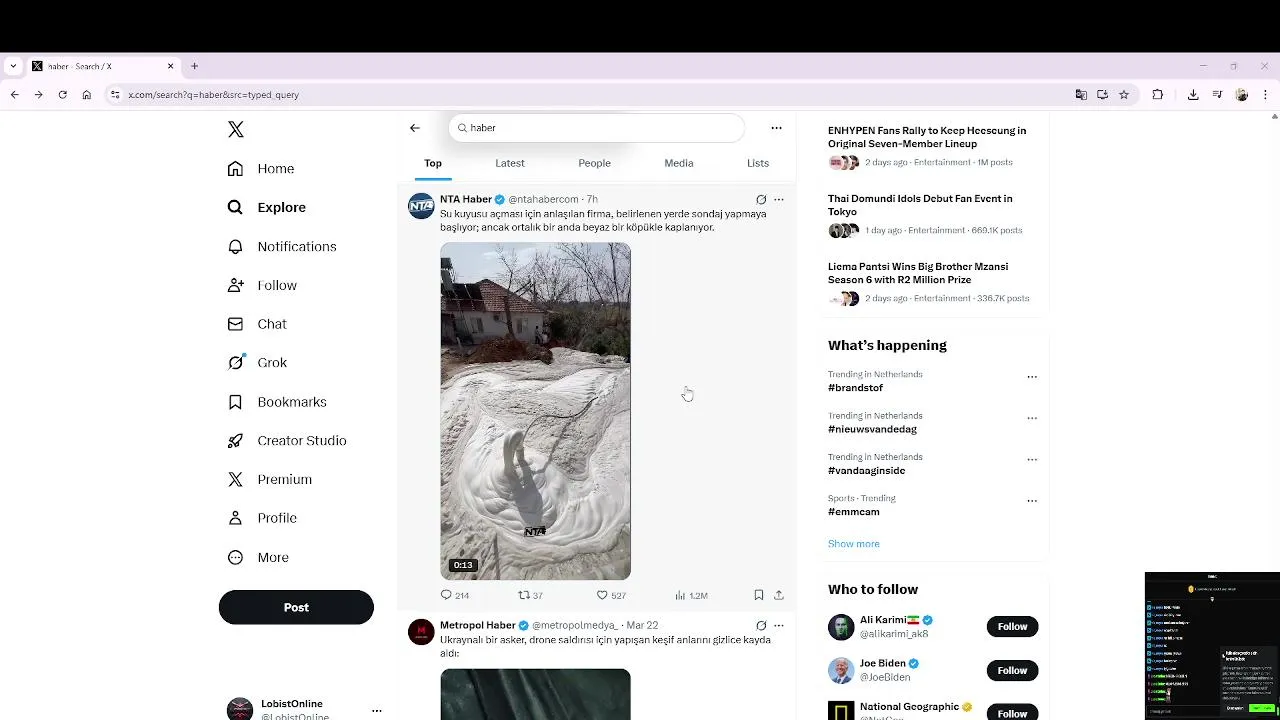Open more options for #vandaaginside trend

tap(1032, 460)
